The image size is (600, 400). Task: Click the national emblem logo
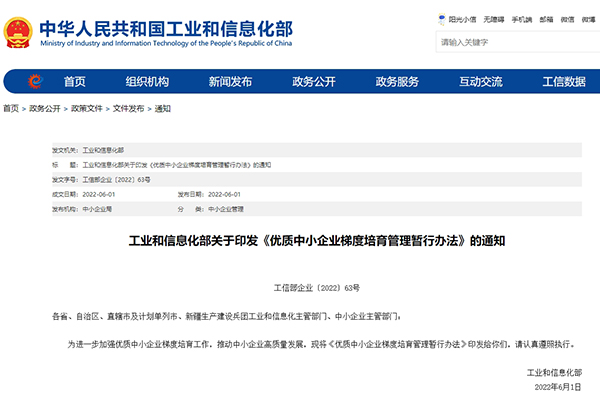point(20,29)
